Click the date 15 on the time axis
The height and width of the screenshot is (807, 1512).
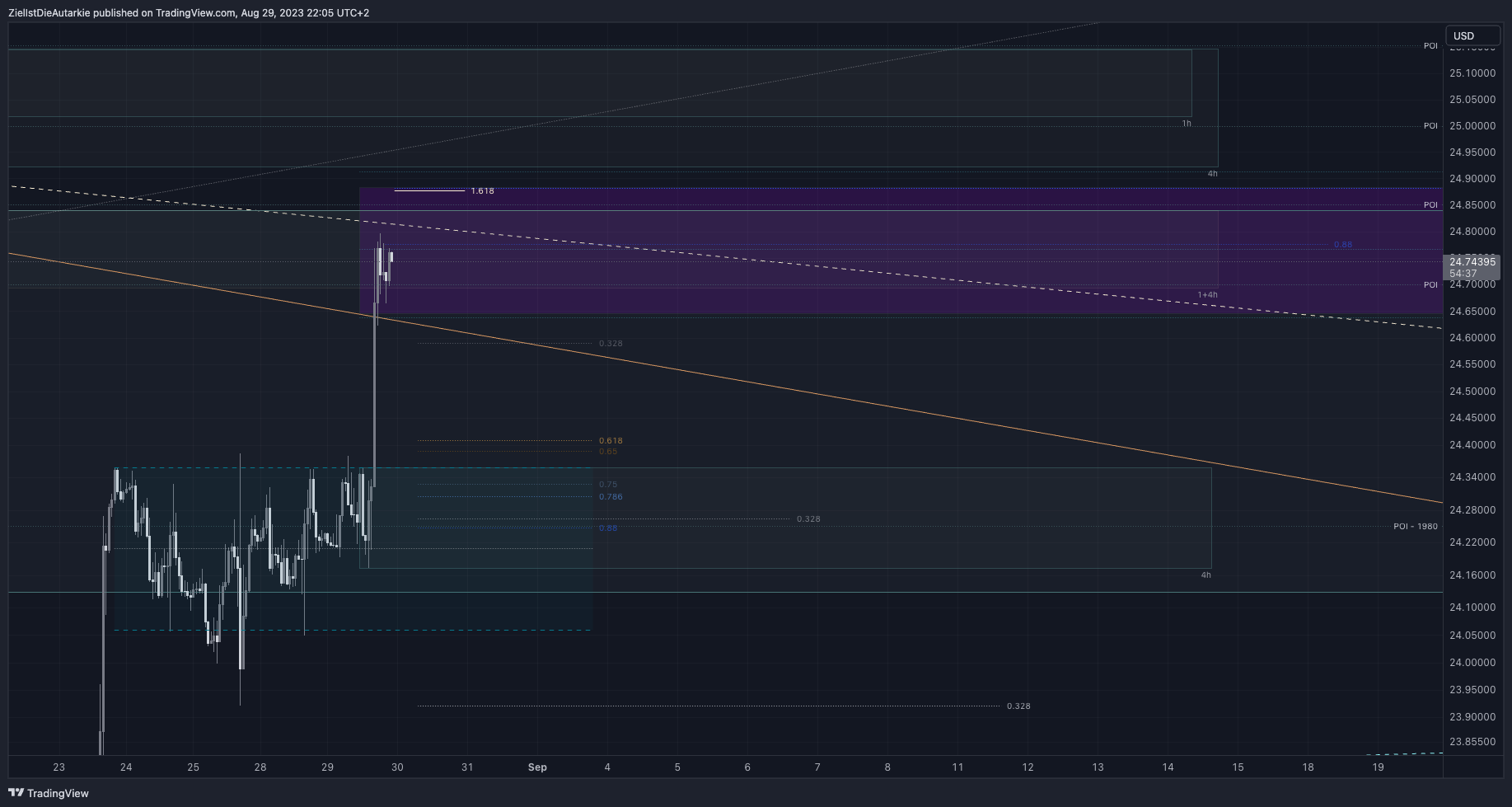click(1238, 767)
